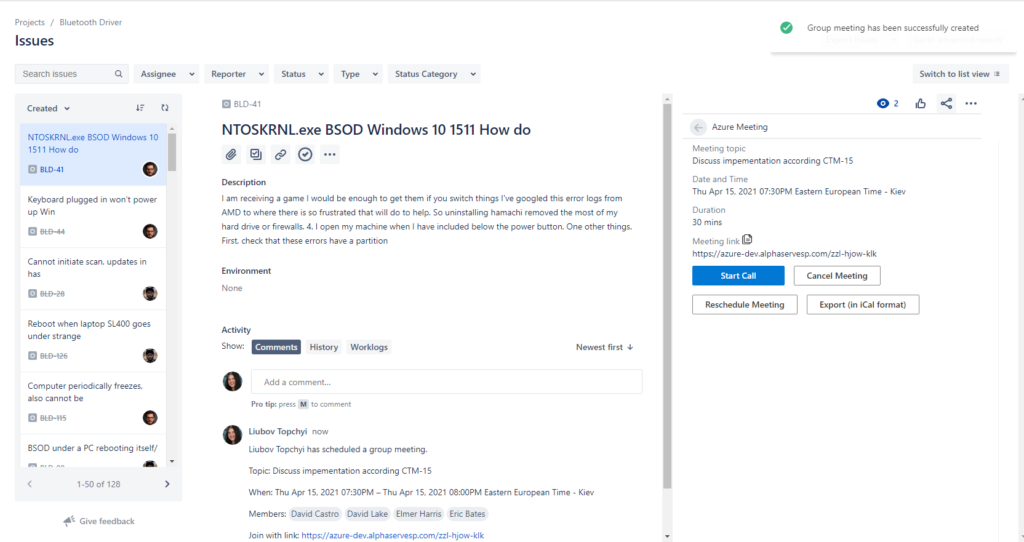This screenshot has width=1024, height=542.
Task: Click assignee avatar on BLD-44 card
Action: 150,231
